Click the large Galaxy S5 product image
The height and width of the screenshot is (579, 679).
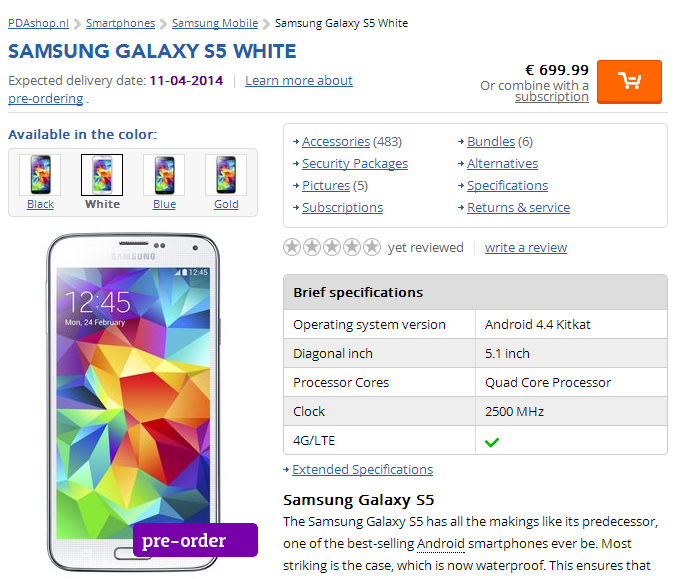click(133, 400)
